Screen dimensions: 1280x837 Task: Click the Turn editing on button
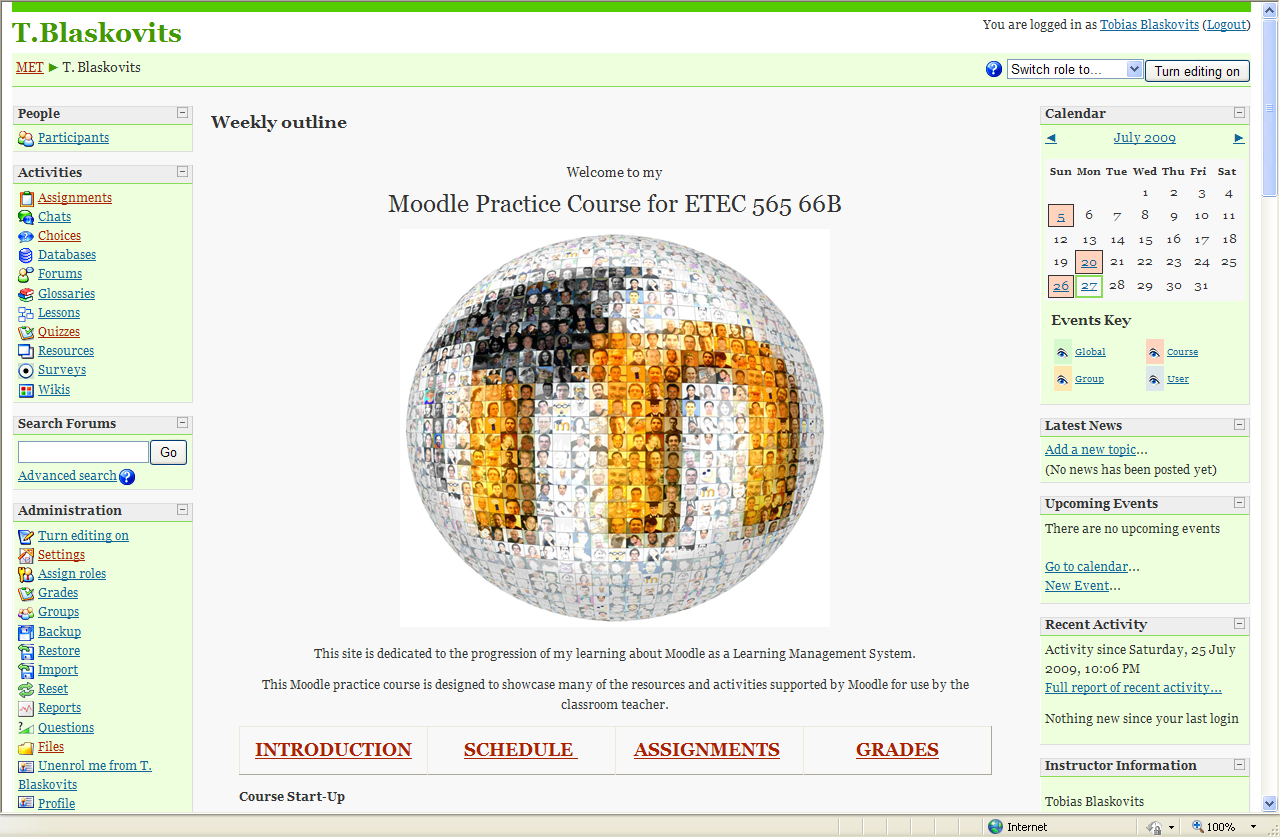point(1197,71)
